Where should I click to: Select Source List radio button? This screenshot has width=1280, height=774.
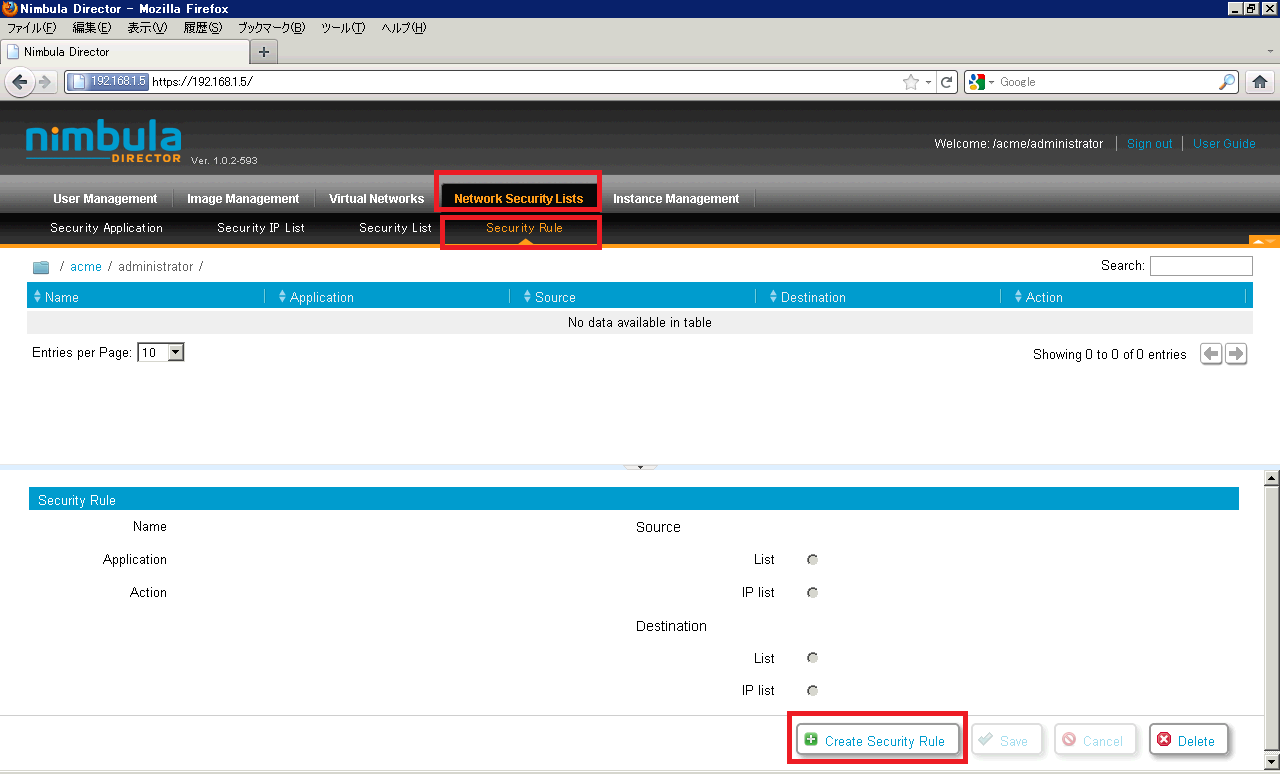tap(812, 560)
